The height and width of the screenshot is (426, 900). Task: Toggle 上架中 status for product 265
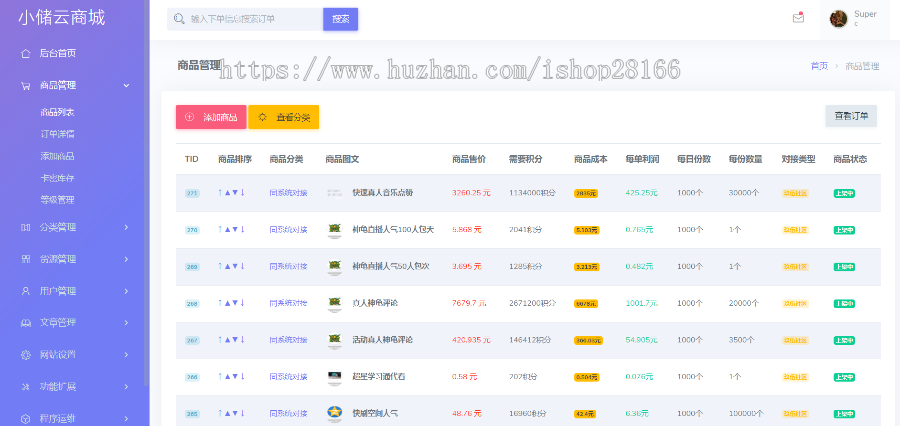(x=844, y=414)
